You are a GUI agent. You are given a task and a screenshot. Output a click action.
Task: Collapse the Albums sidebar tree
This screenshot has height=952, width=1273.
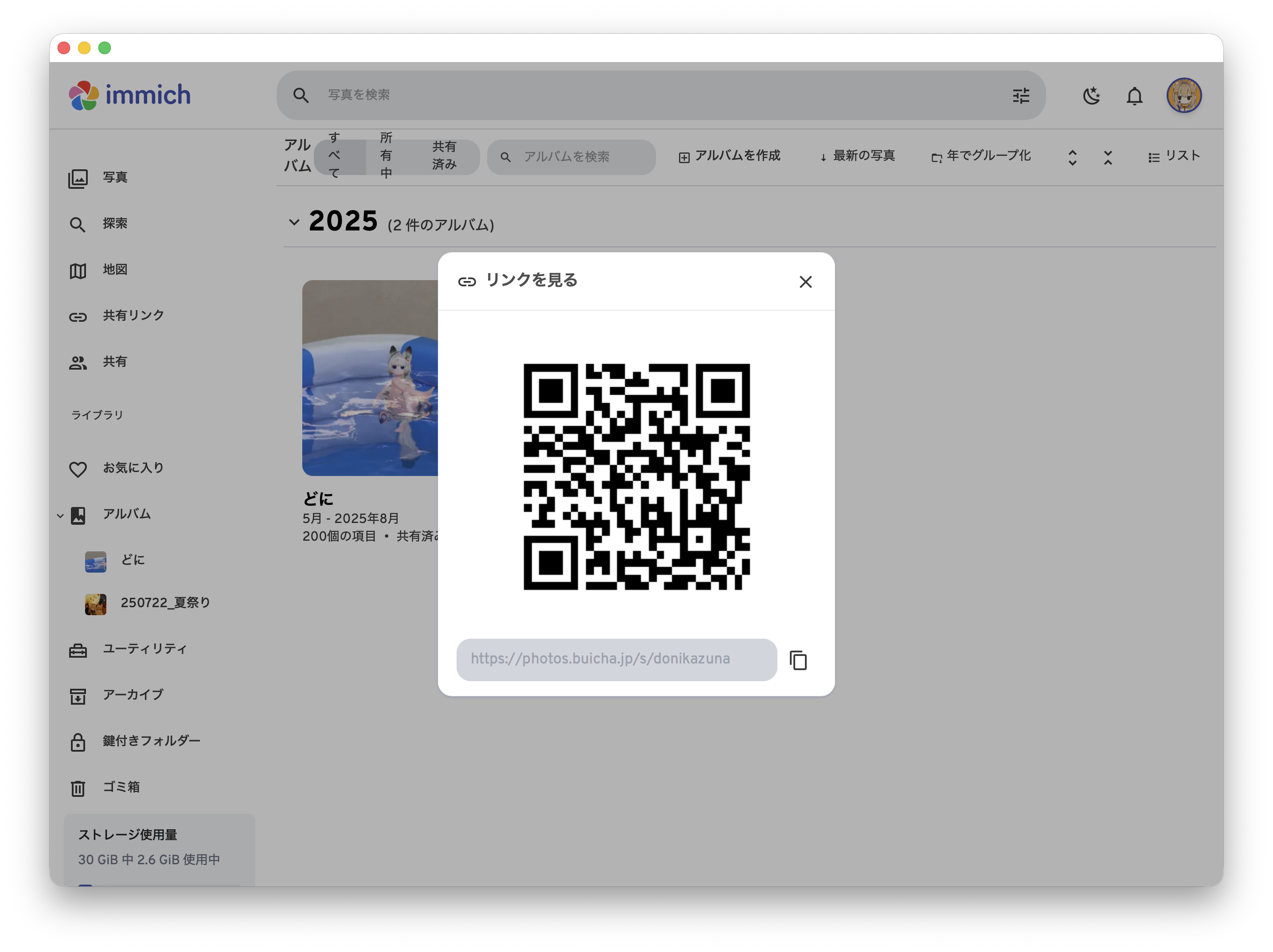click(60, 515)
